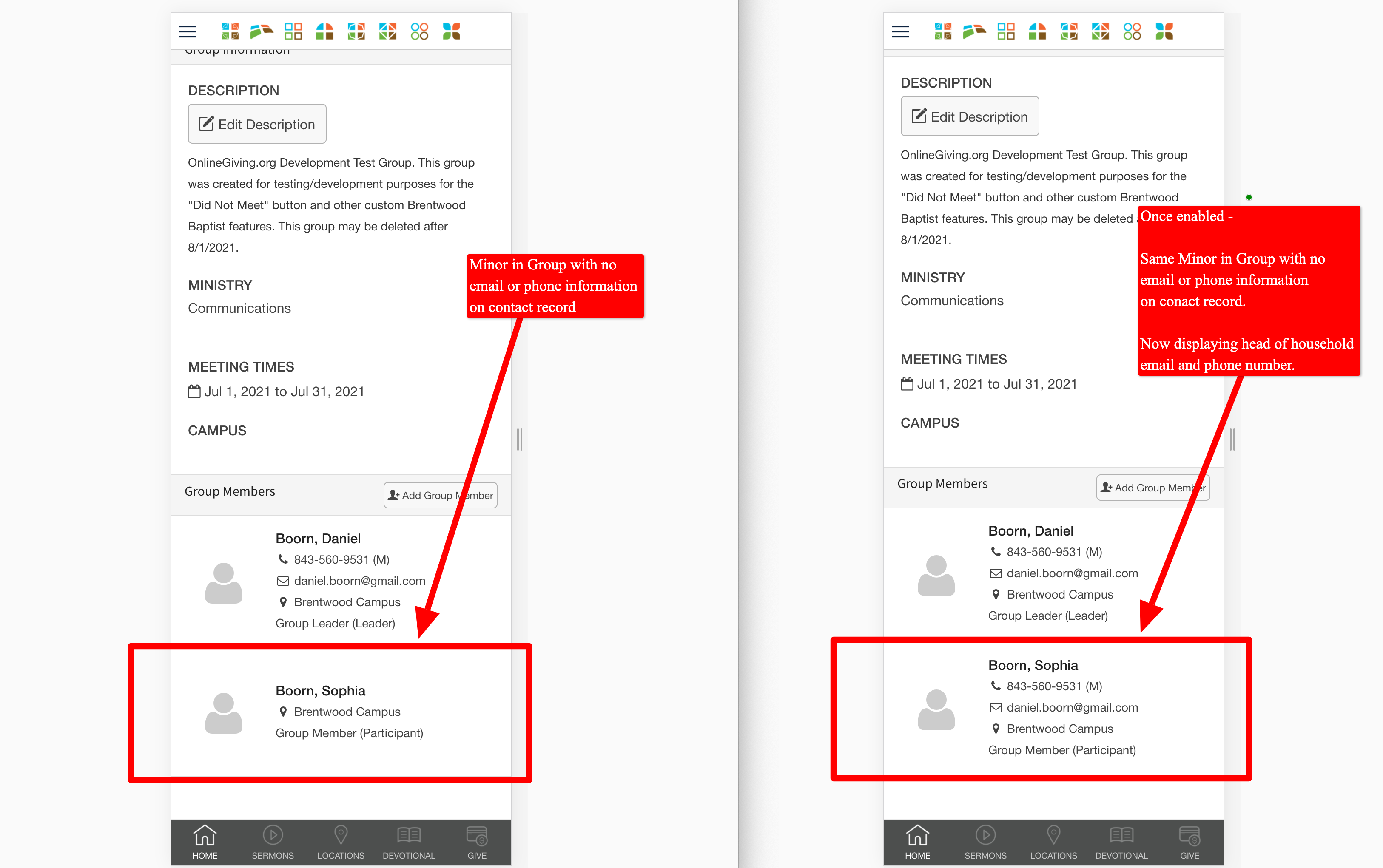Select Boorn, Daniel name in right phone view
This screenshot has width=1383, height=868.
[x=1031, y=531]
